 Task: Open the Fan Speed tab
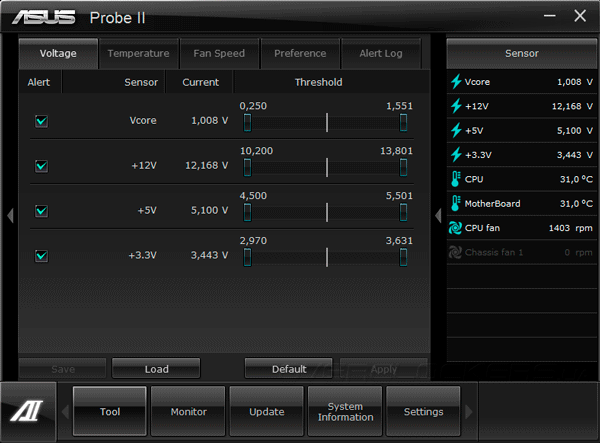coord(219,54)
